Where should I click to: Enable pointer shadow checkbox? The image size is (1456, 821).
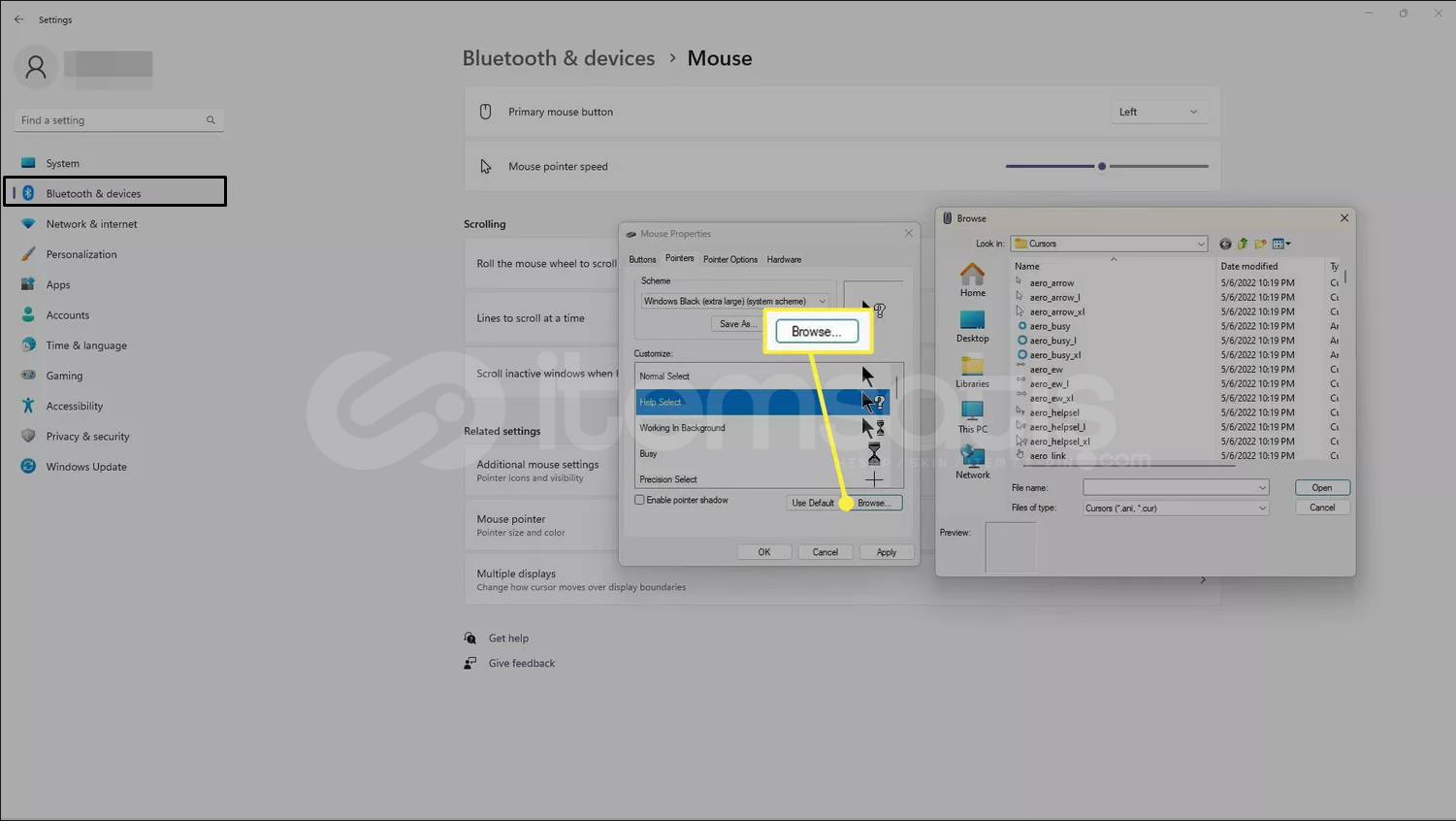pos(639,500)
